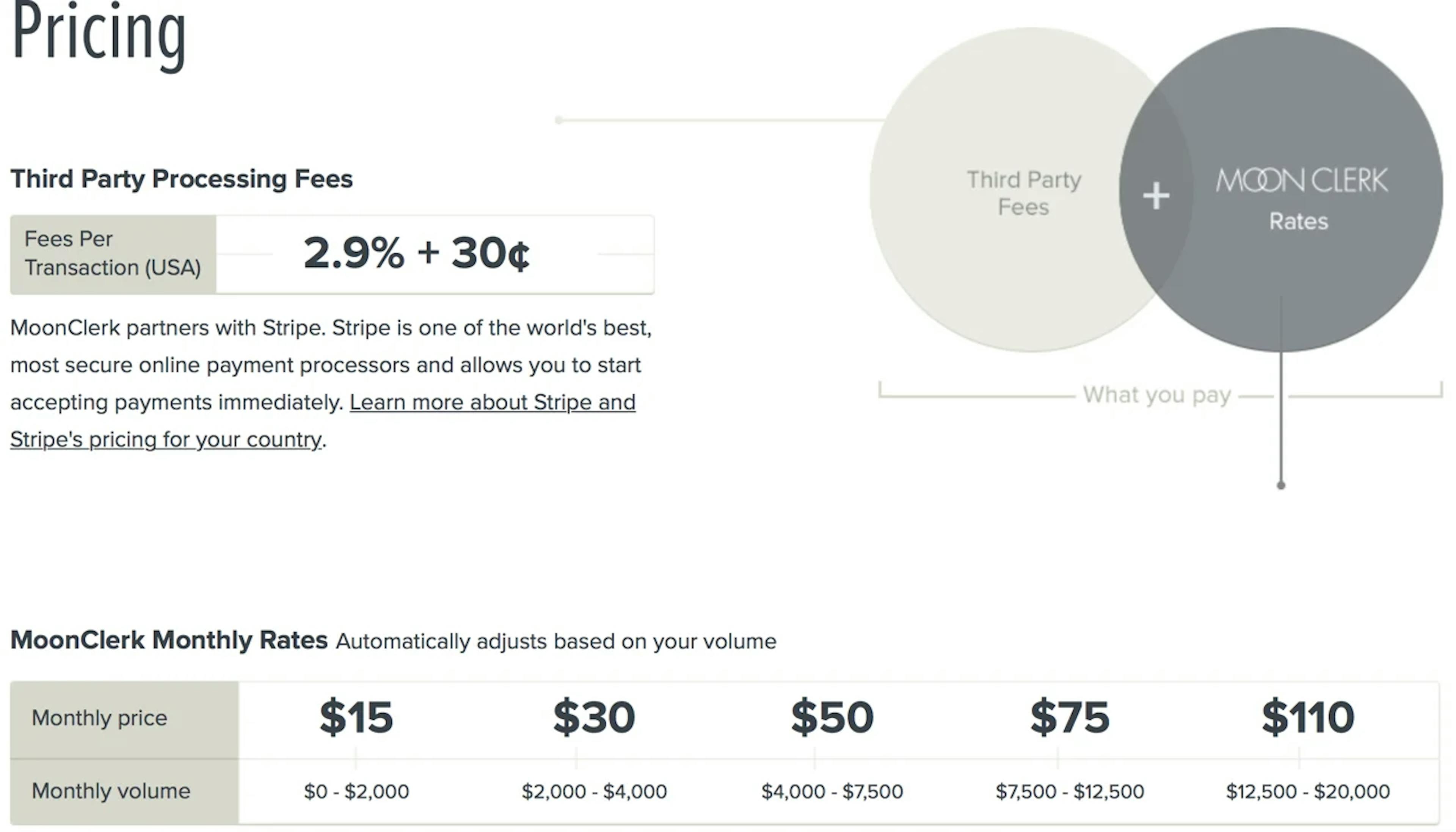Click the Monthly price row header
The width and height of the screenshot is (1456, 832).
point(99,718)
